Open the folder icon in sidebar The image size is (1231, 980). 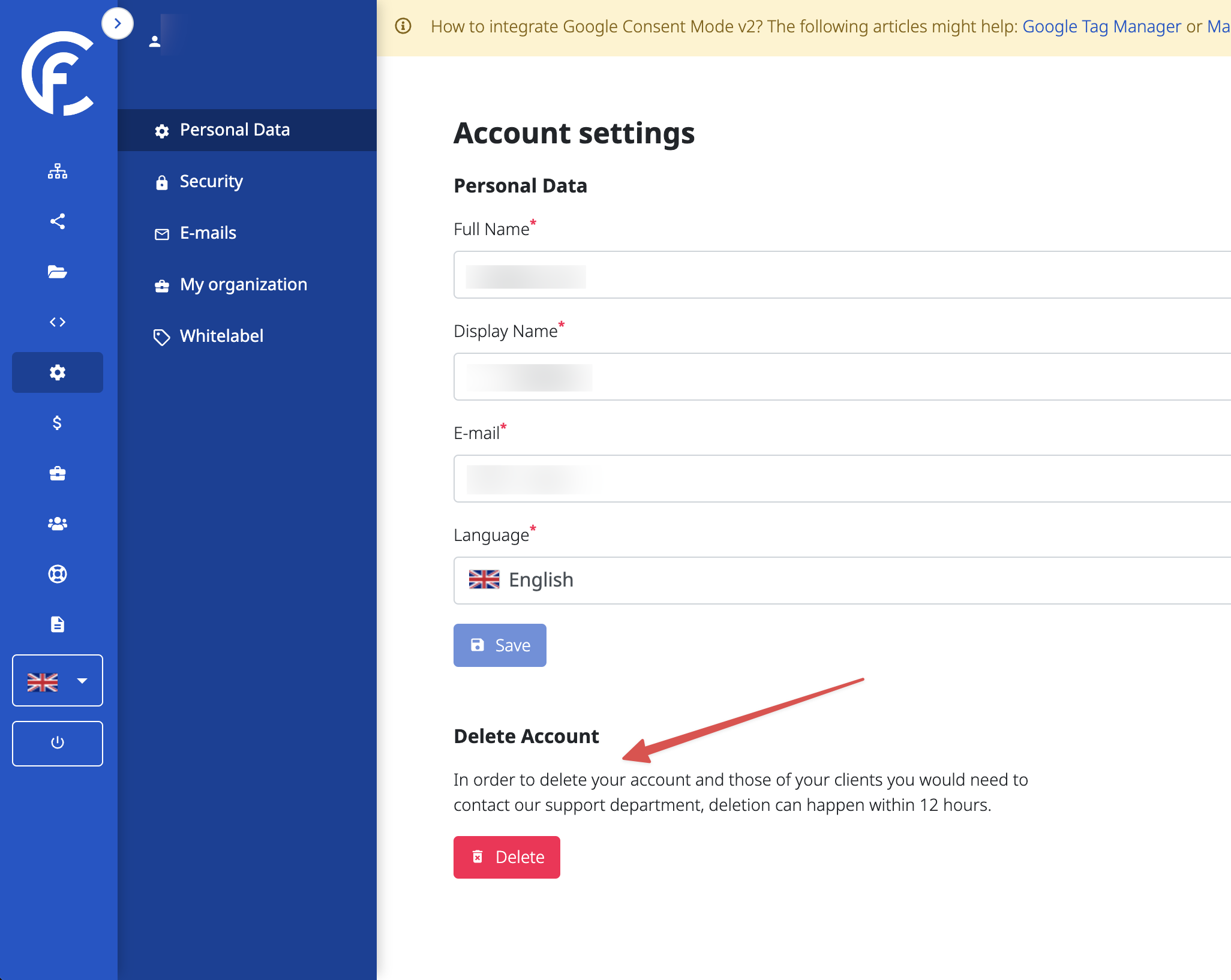coord(58,272)
